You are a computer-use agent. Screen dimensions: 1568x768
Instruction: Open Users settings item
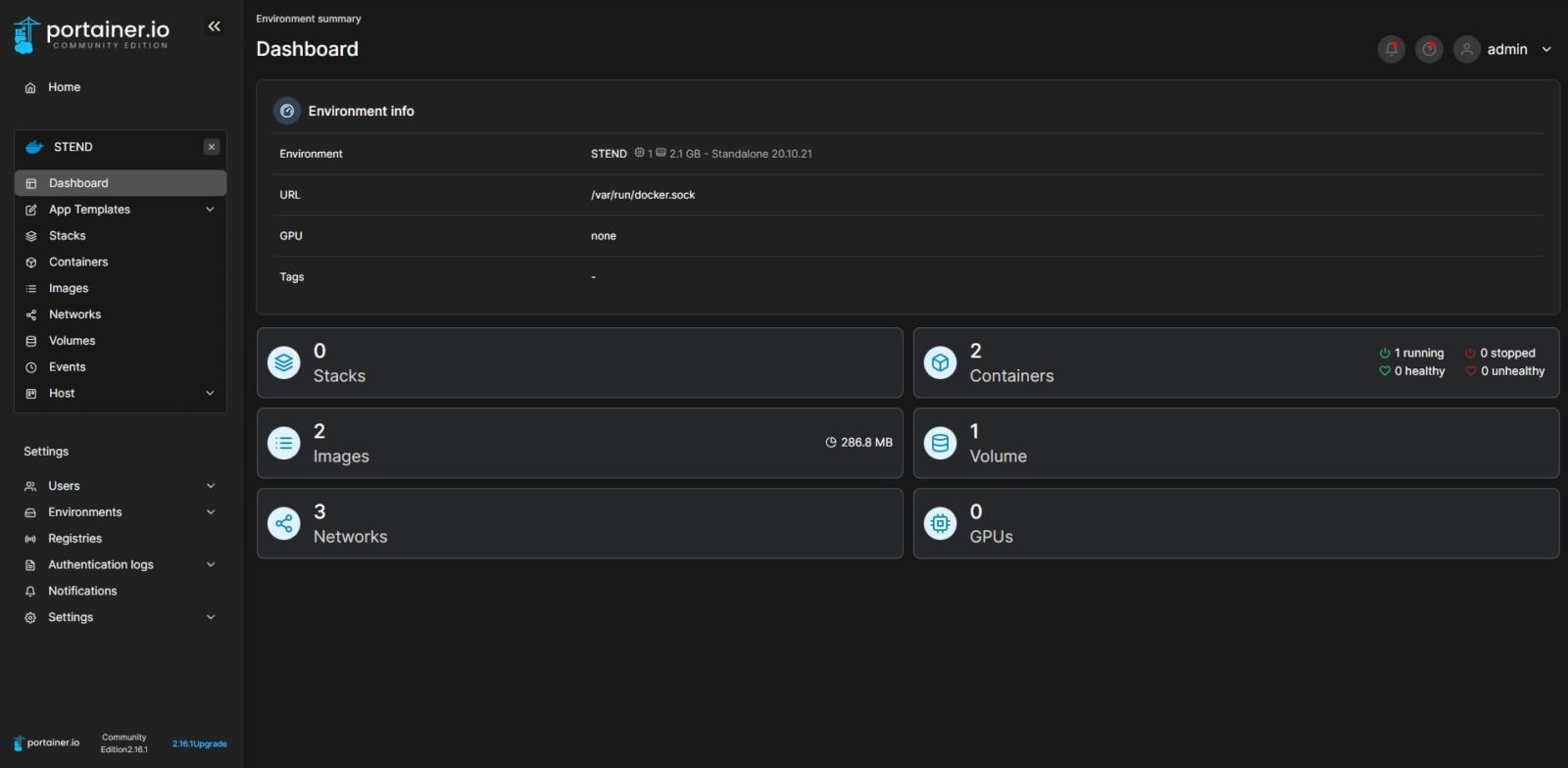click(x=64, y=486)
